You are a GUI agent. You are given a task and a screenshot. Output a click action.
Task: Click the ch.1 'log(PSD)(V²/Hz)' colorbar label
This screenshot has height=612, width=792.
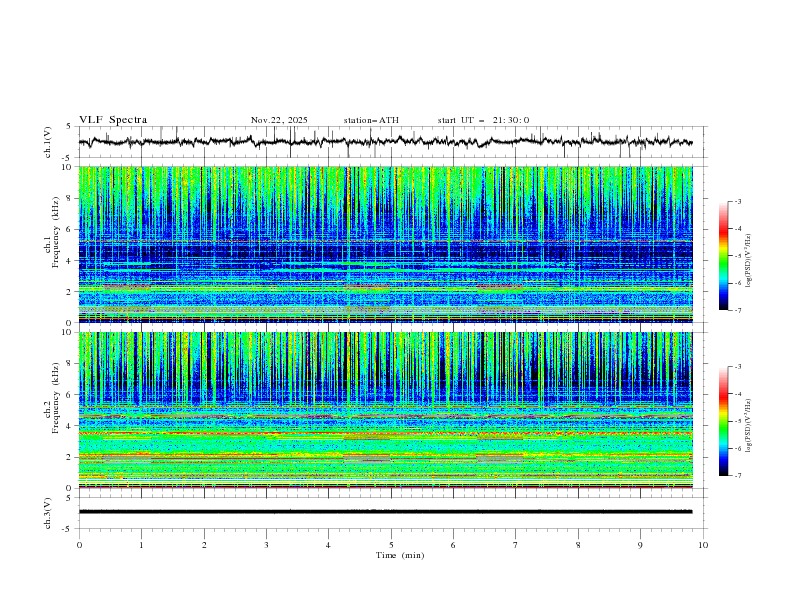tap(748, 261)
